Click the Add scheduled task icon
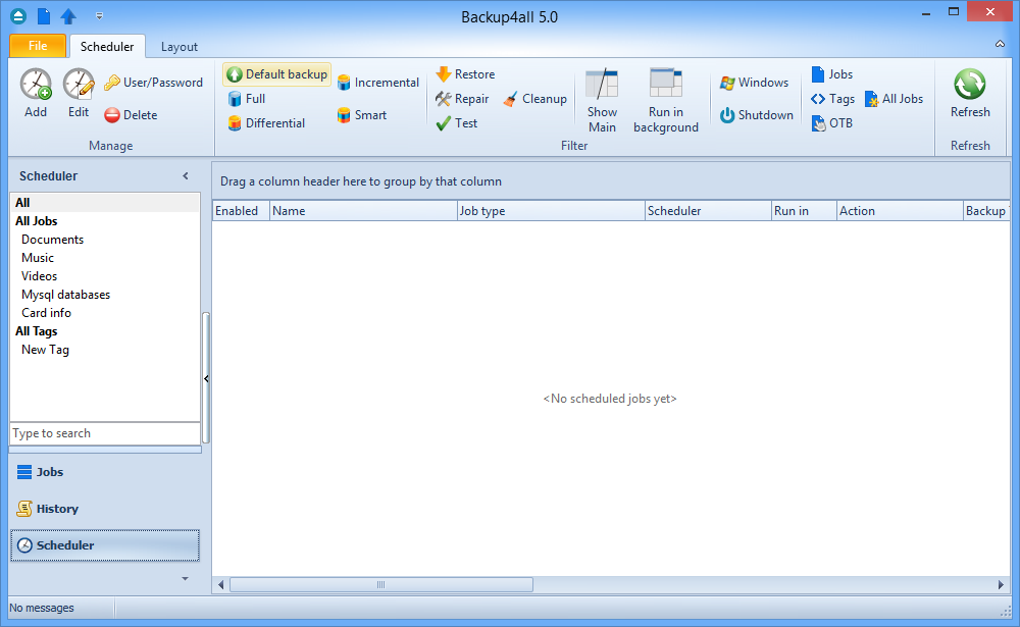The height and width of the screenshot is (627, 1020). click(36, 85)
